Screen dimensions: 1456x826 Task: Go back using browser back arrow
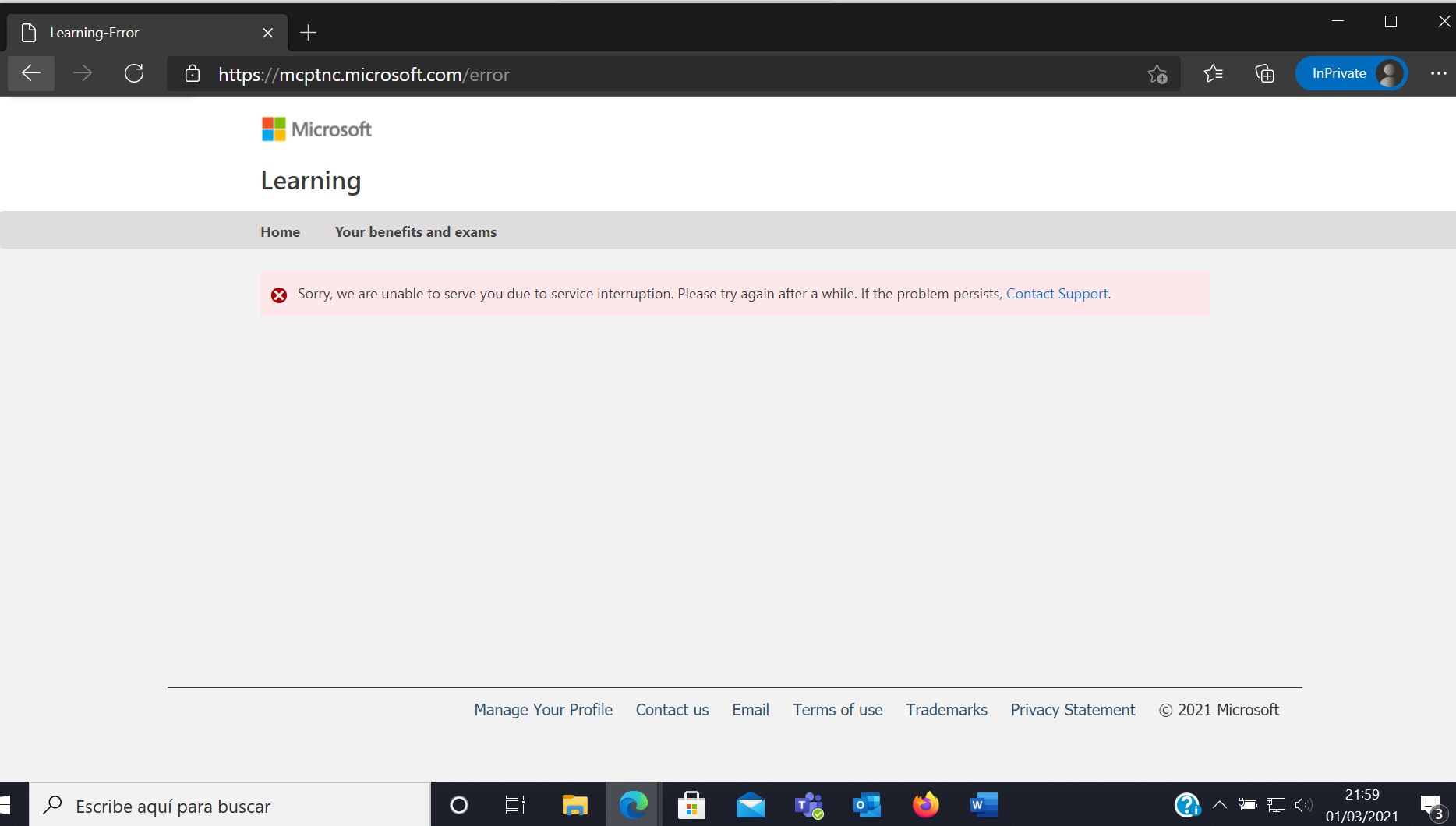pyautogui.click(x=31, y=73)
